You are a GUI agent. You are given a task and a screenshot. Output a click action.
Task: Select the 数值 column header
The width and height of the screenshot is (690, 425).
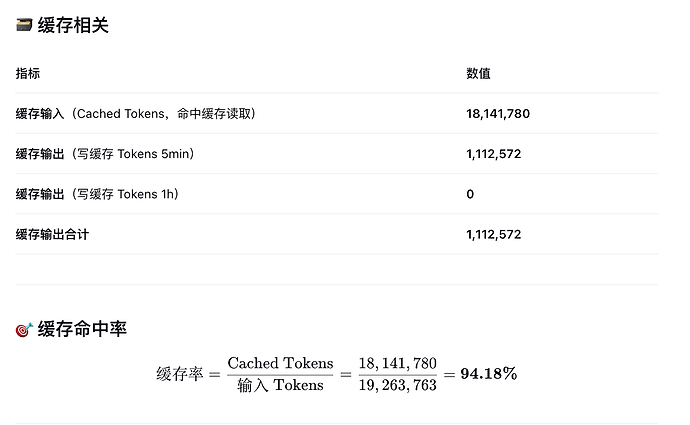click(478, 73)
